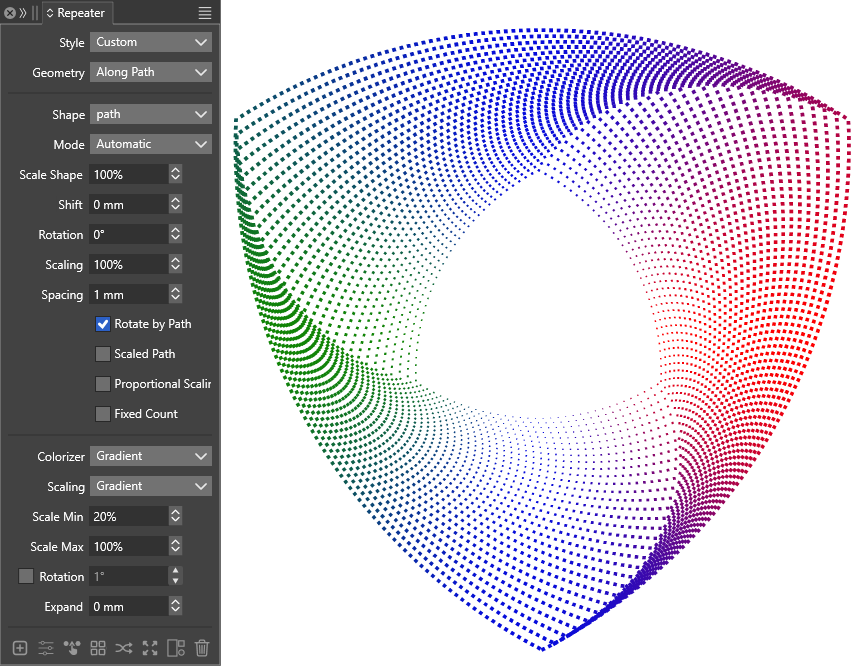
Task: Close the Repeater panel with the X icon
Action: point(9,13)
